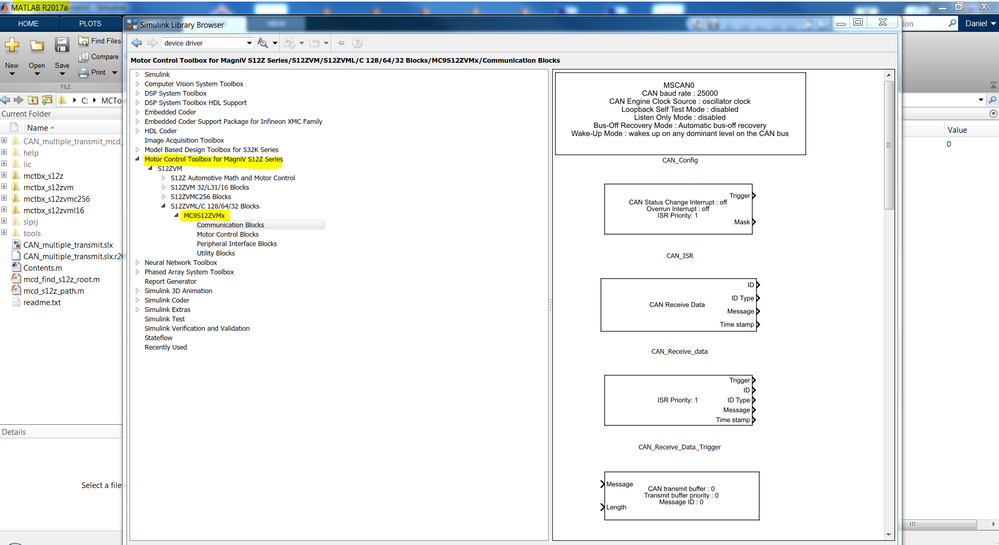Viewport: 999px width, 545px height.
Task: Go forward in Library Browser
Action: click(152, 43)
